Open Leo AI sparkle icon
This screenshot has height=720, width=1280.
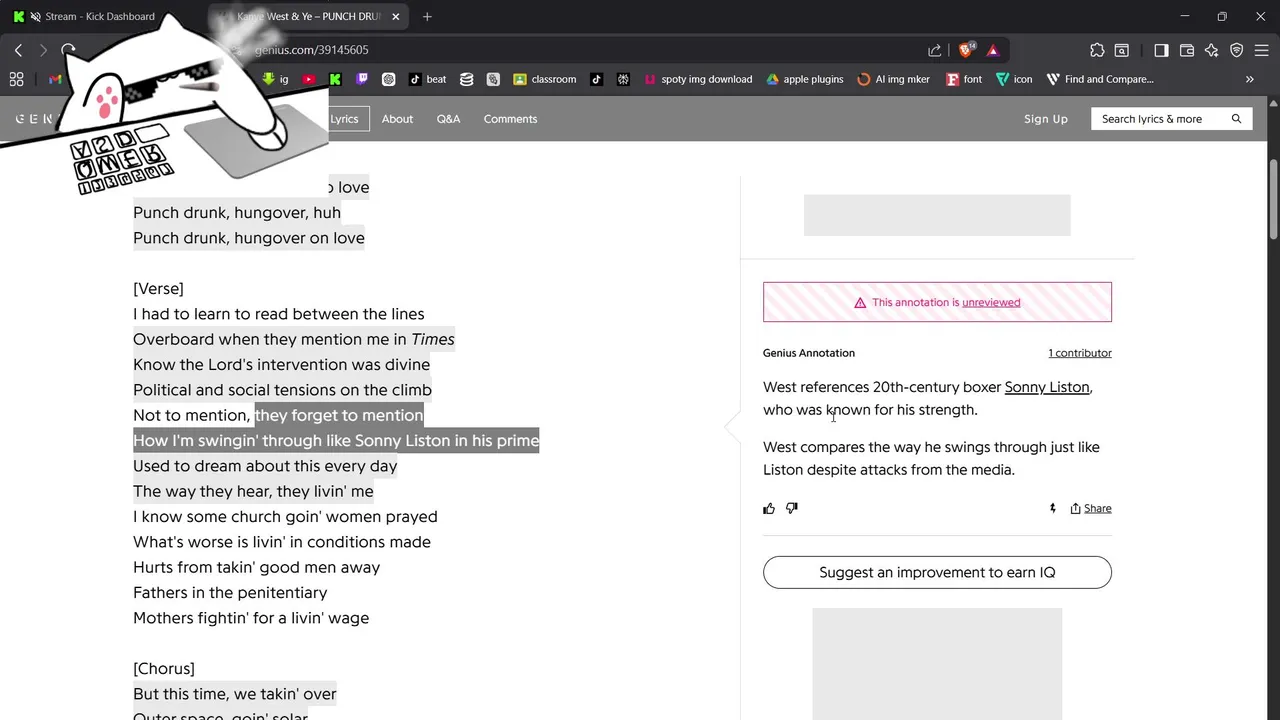click(x=1212, y=50)
